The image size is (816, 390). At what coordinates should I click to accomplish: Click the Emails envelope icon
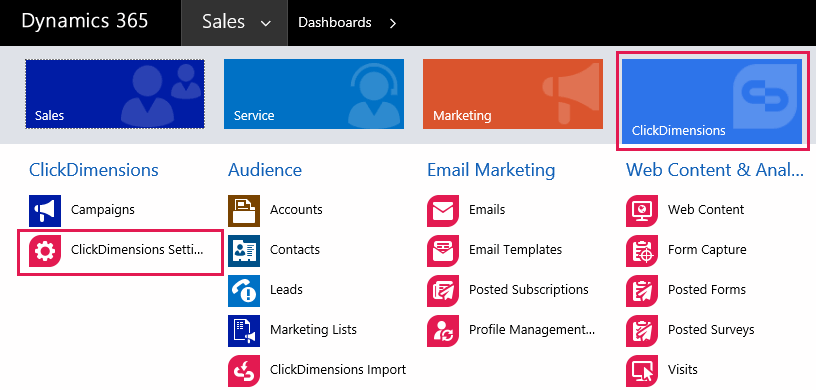point(443,210)
